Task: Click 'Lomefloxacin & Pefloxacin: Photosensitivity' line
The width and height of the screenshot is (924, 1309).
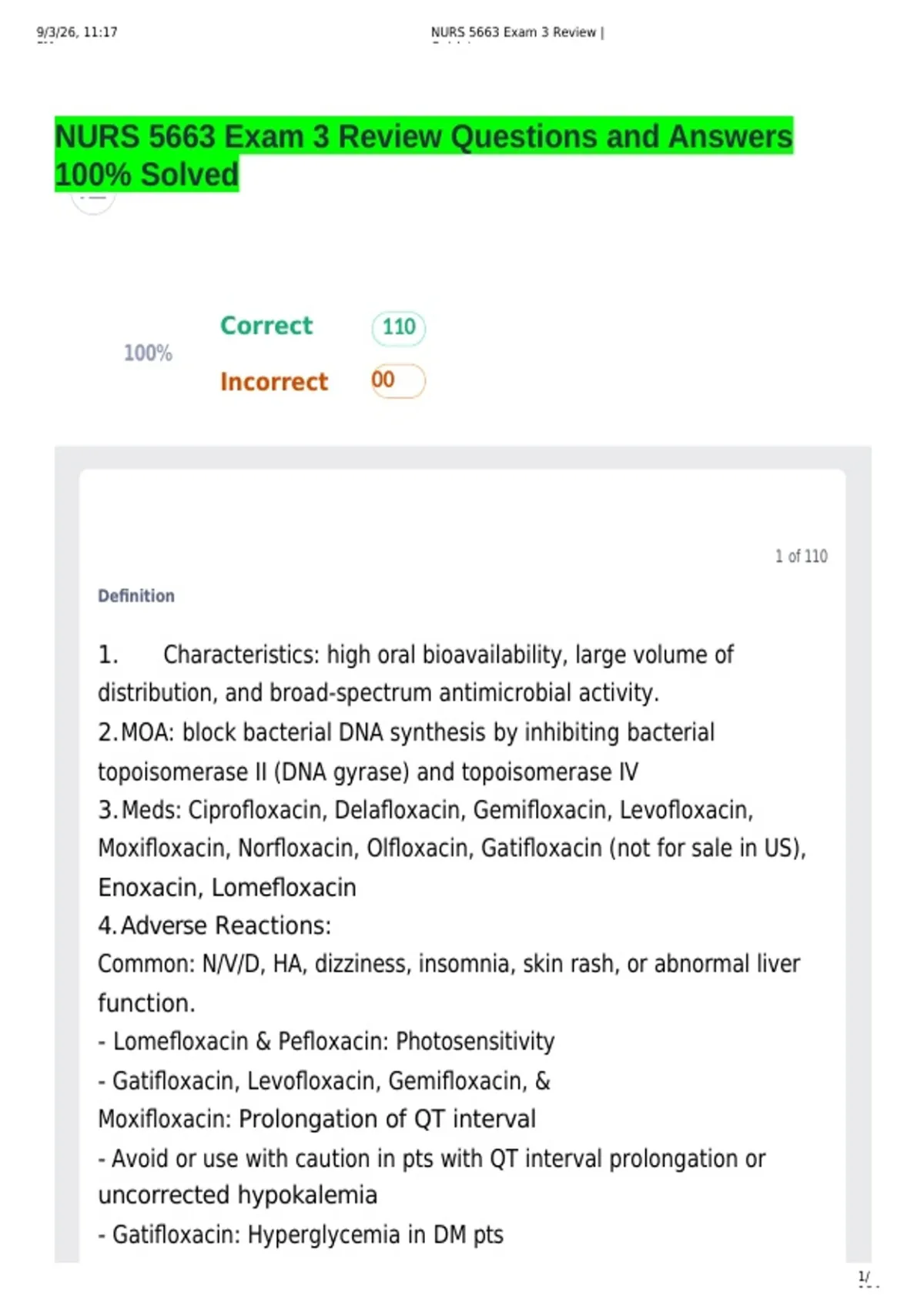Action: click(x=326, y=1042)
